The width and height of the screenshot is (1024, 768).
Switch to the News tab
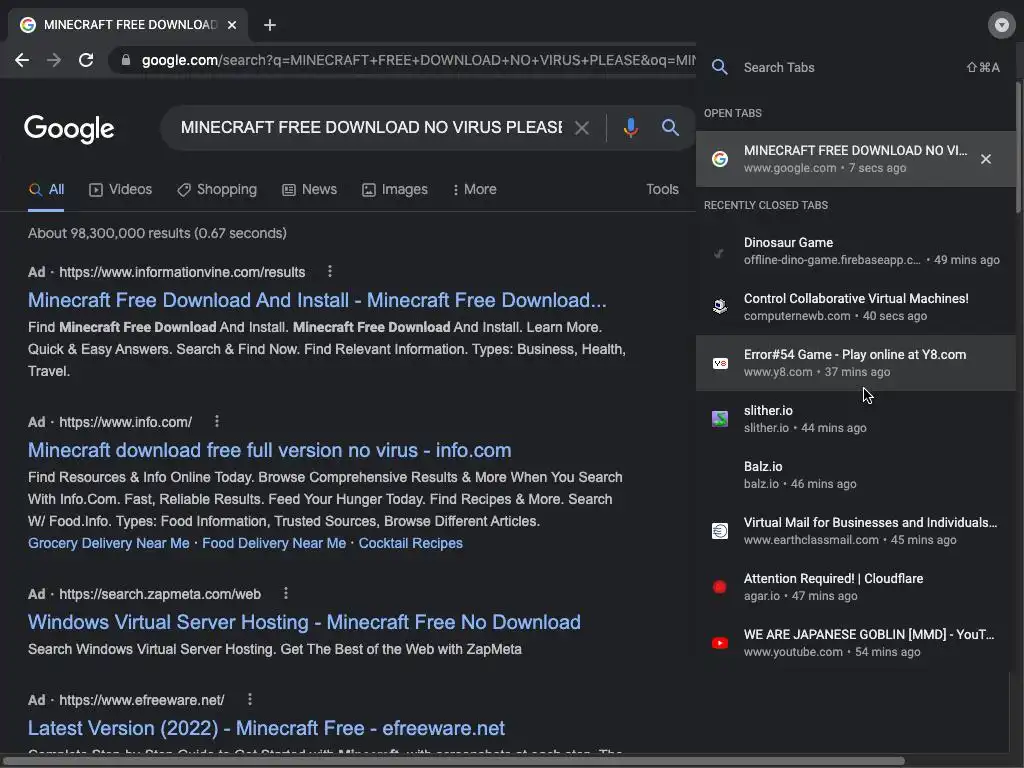310,189
